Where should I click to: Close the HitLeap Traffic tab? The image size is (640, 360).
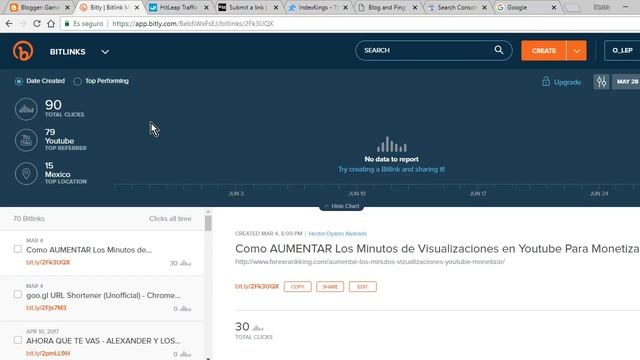tap(206, 8)
